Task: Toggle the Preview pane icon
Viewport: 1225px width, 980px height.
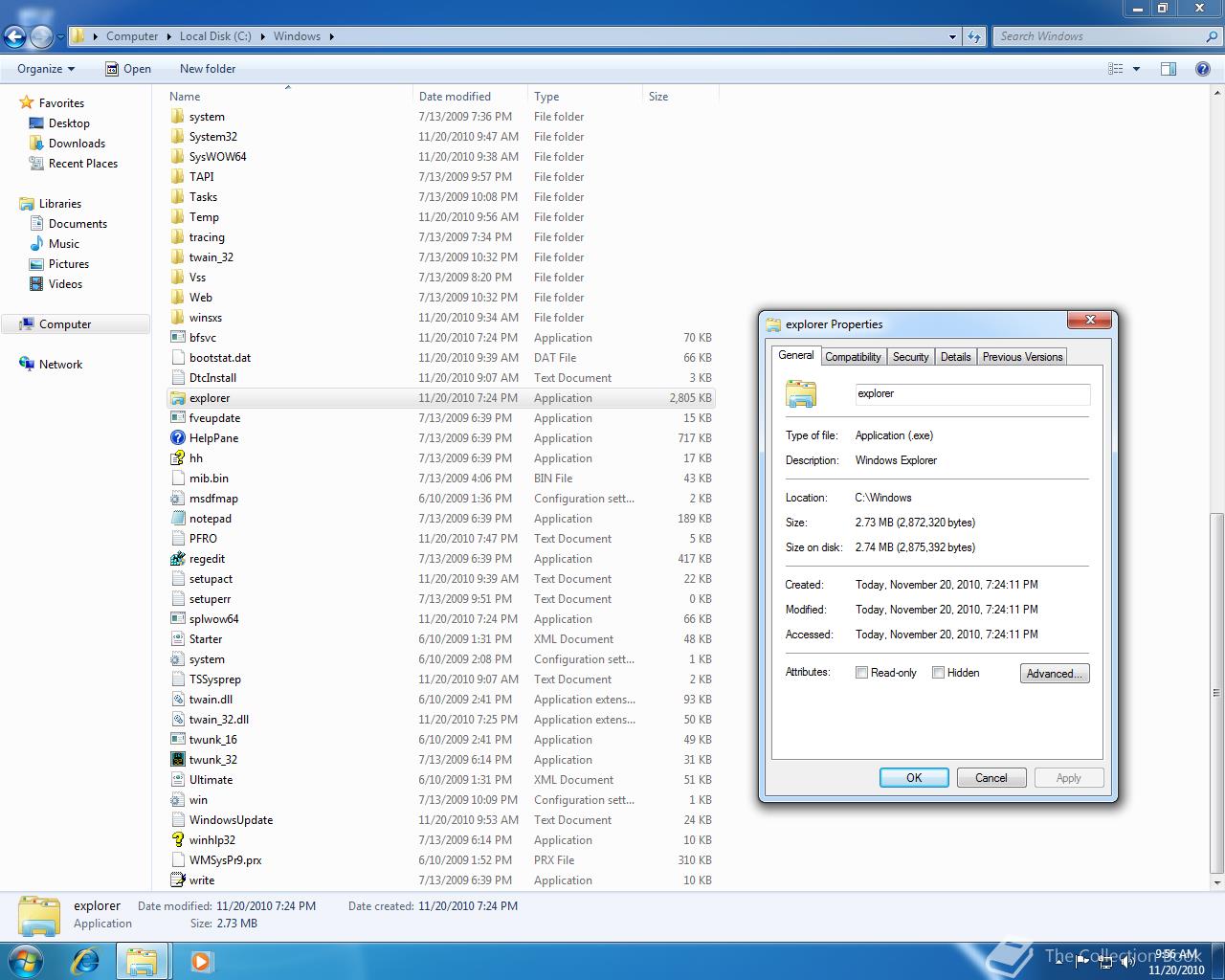Action: [x=1168, y=69]
